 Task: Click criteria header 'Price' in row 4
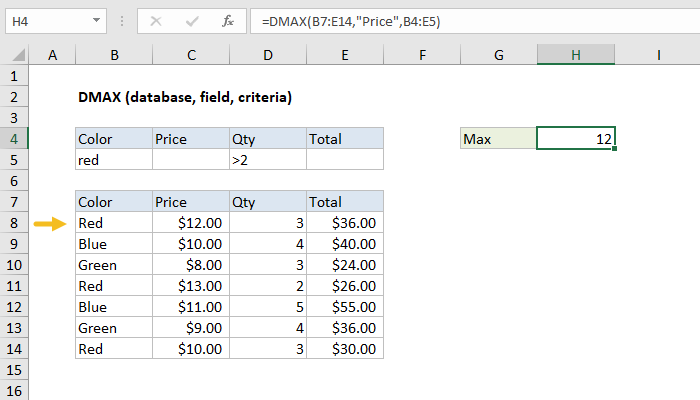click(191, 139)
